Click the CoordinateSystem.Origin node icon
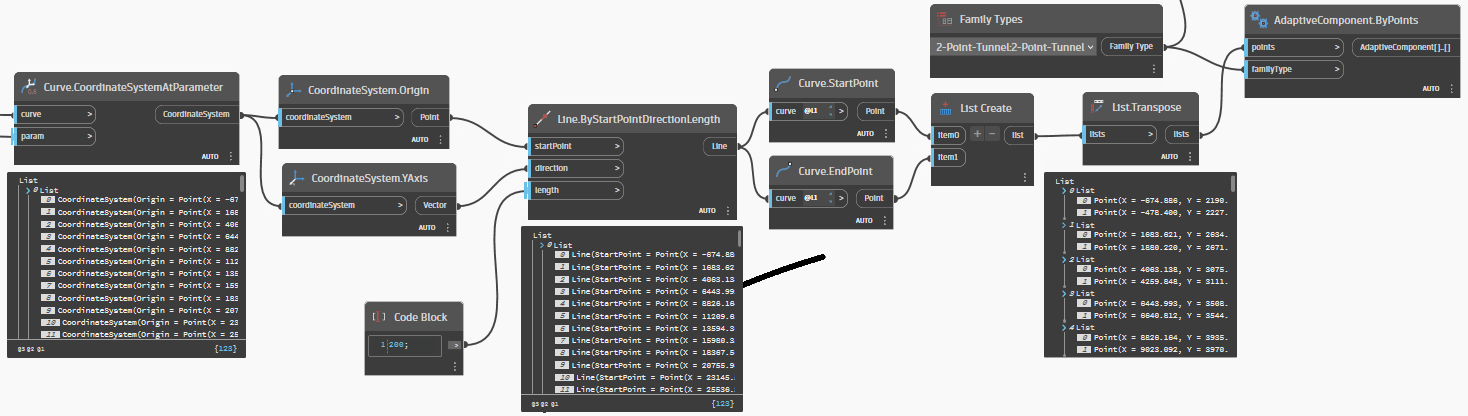Screen dimensions: 1468x416 (295, 90)
